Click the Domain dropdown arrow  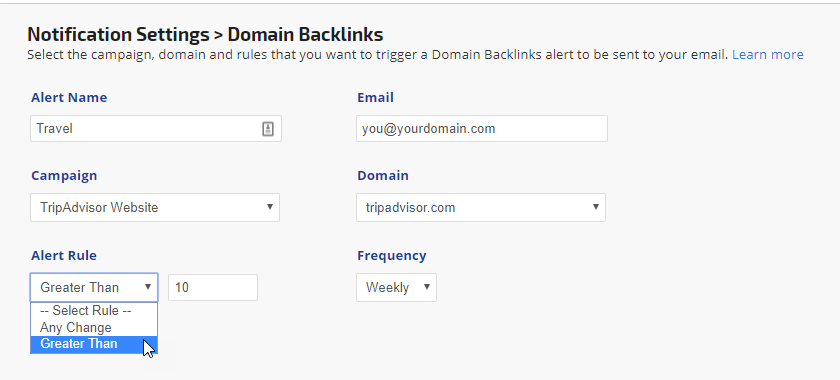[x=596, y=206]
